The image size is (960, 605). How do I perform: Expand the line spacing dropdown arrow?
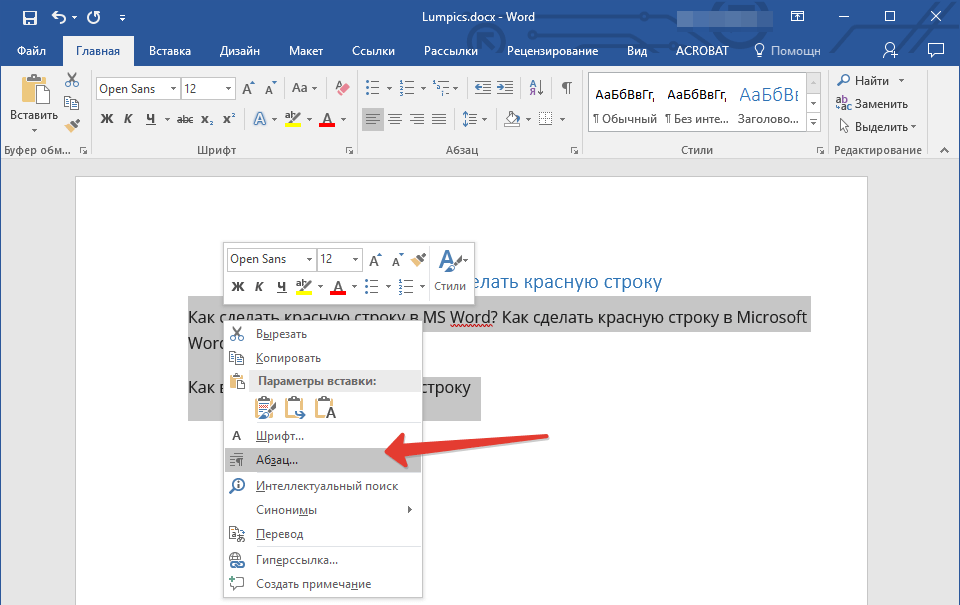tap(485, 119)
